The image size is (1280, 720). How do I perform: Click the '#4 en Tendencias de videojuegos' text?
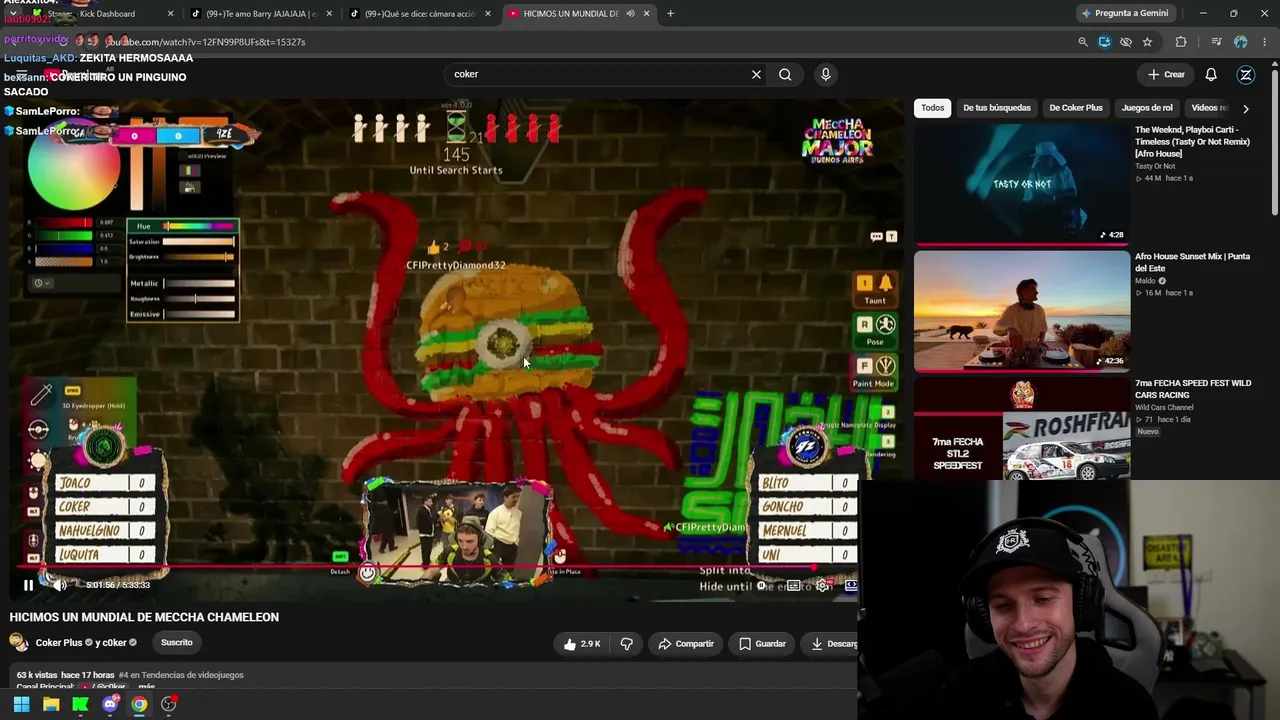(x=181, y=675)
